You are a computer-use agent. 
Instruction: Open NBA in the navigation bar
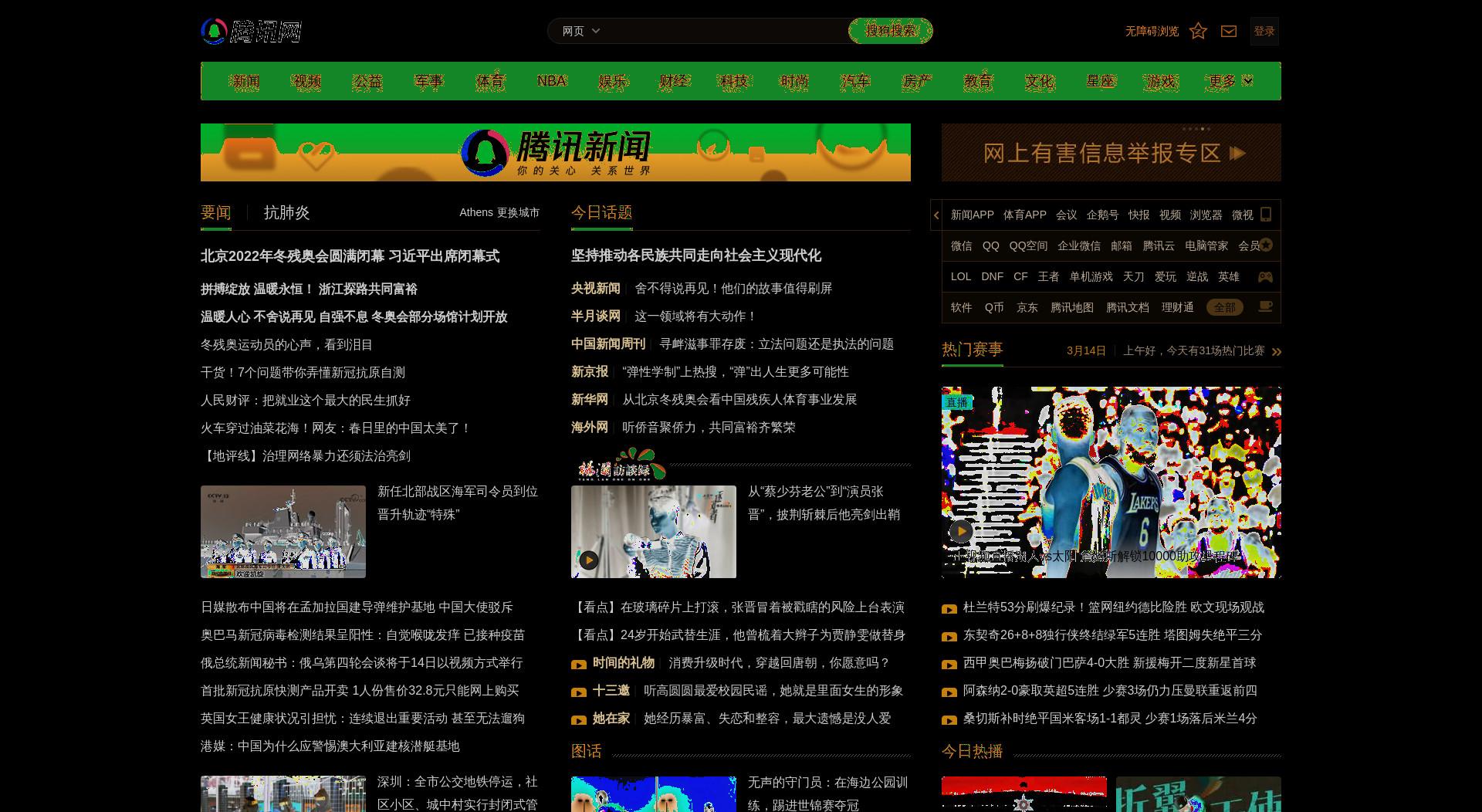tap(551, 81)
